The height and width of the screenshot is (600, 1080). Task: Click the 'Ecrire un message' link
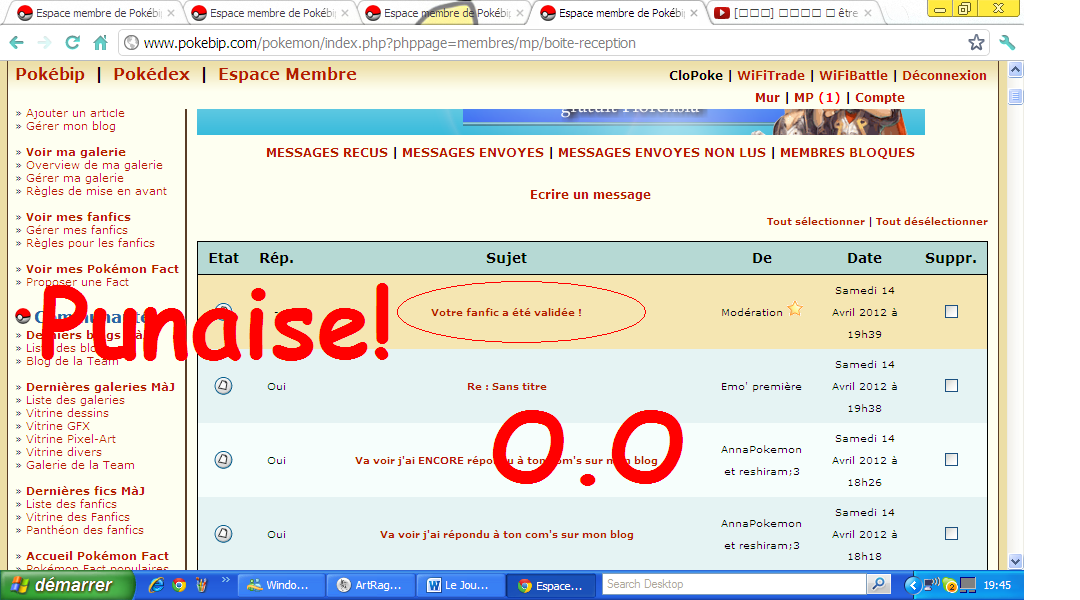pyautogui.click(x=590, y=195)
